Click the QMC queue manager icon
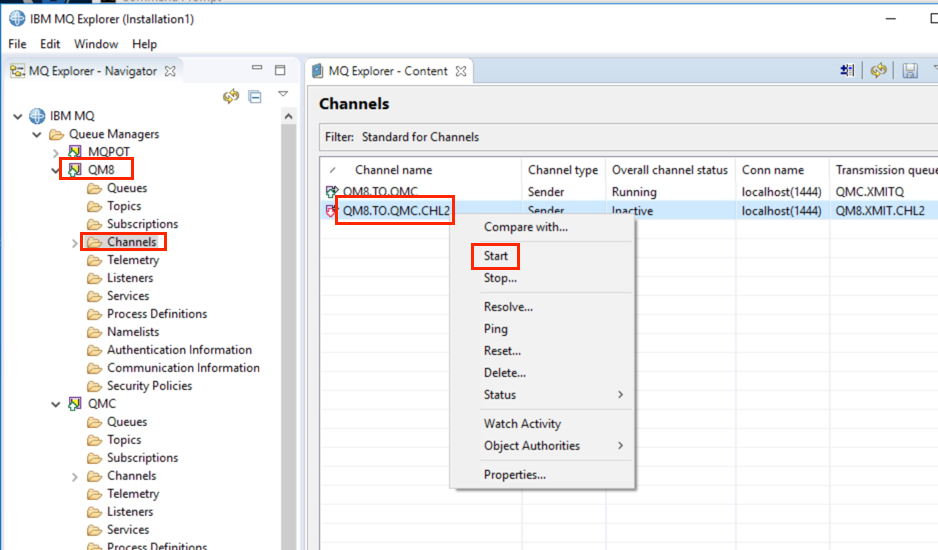This screenshot has width=938, height=550. coord(75,404)
